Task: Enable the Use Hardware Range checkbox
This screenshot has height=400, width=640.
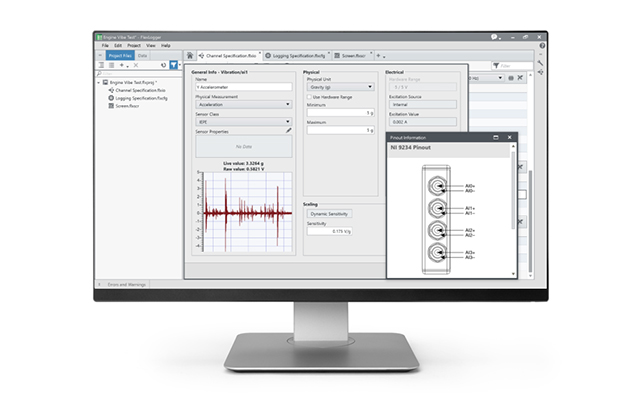Action: click(309, 96)
